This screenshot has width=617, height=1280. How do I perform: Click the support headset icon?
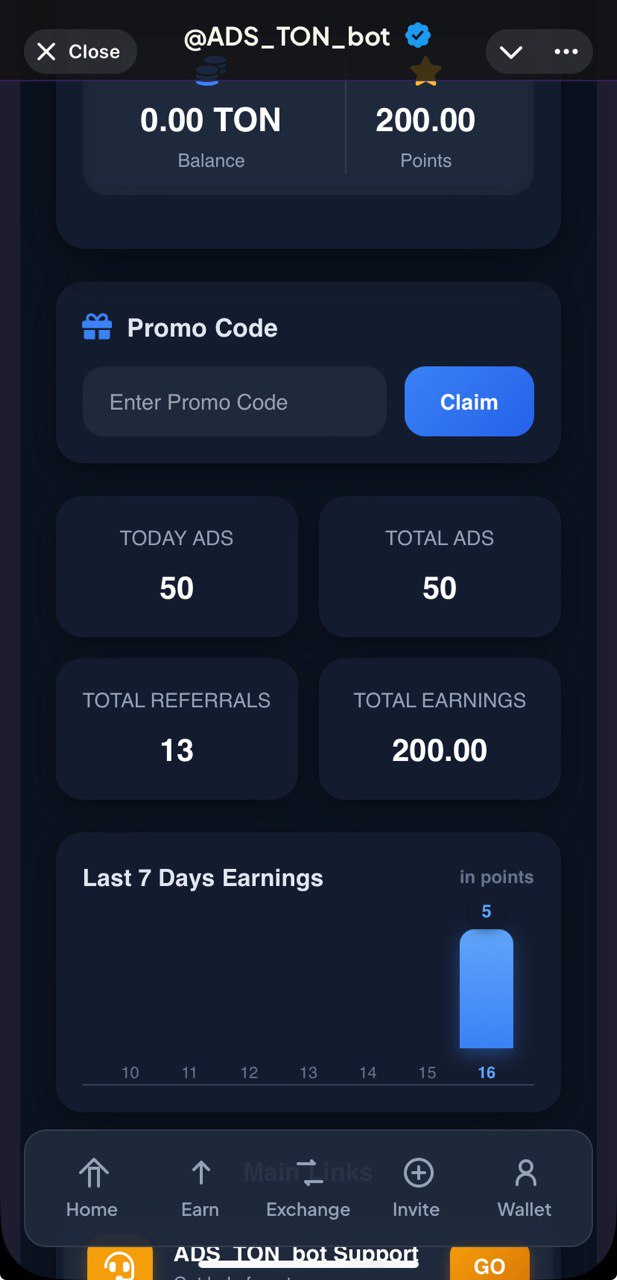pyautogui.click(x=120, y=1263)
